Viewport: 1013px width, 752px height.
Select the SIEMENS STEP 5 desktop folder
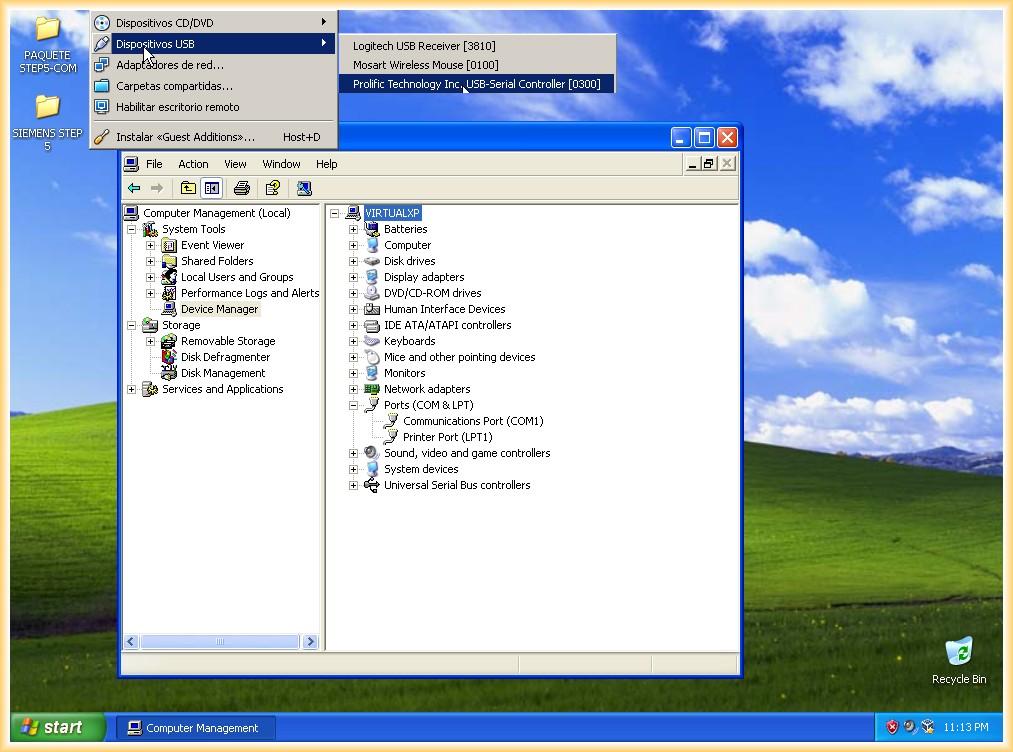pyautogui.click(x=47, y=108)
